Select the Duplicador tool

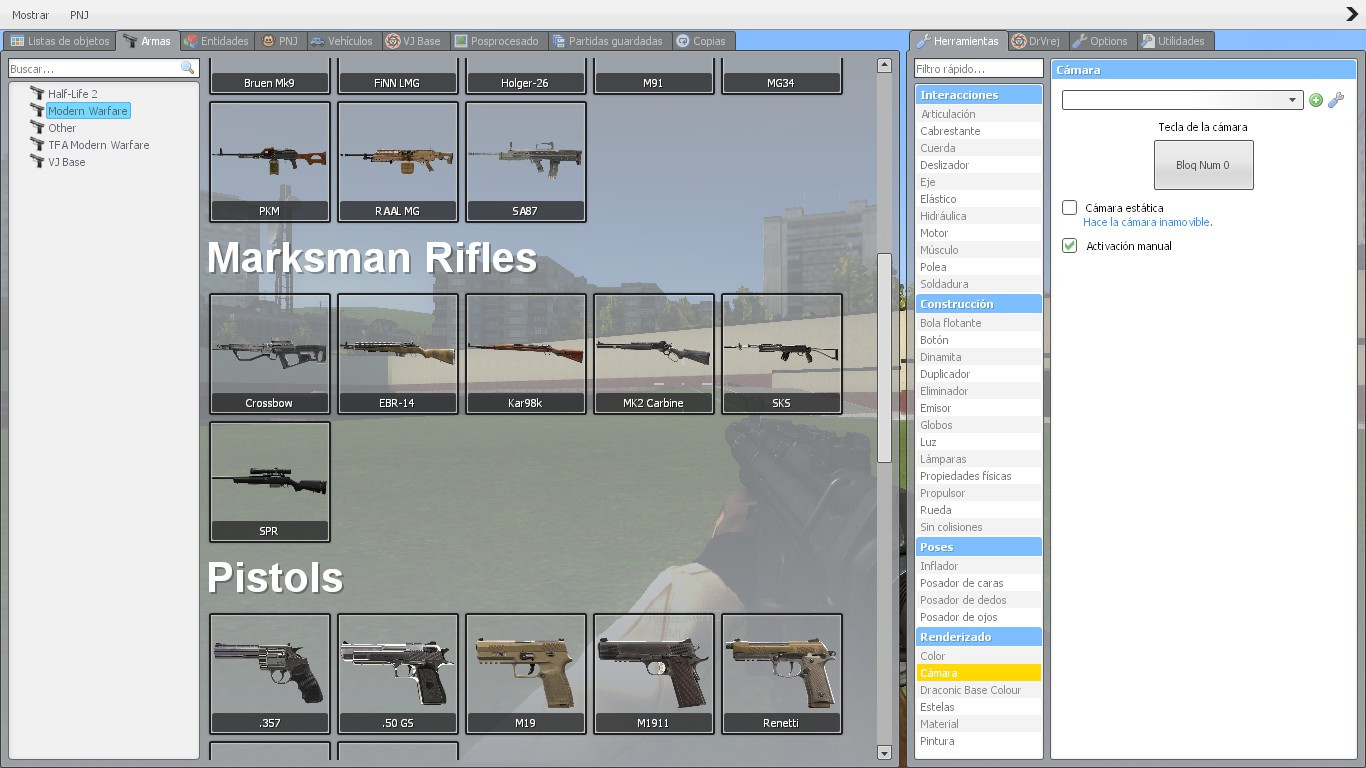[979, 374]
